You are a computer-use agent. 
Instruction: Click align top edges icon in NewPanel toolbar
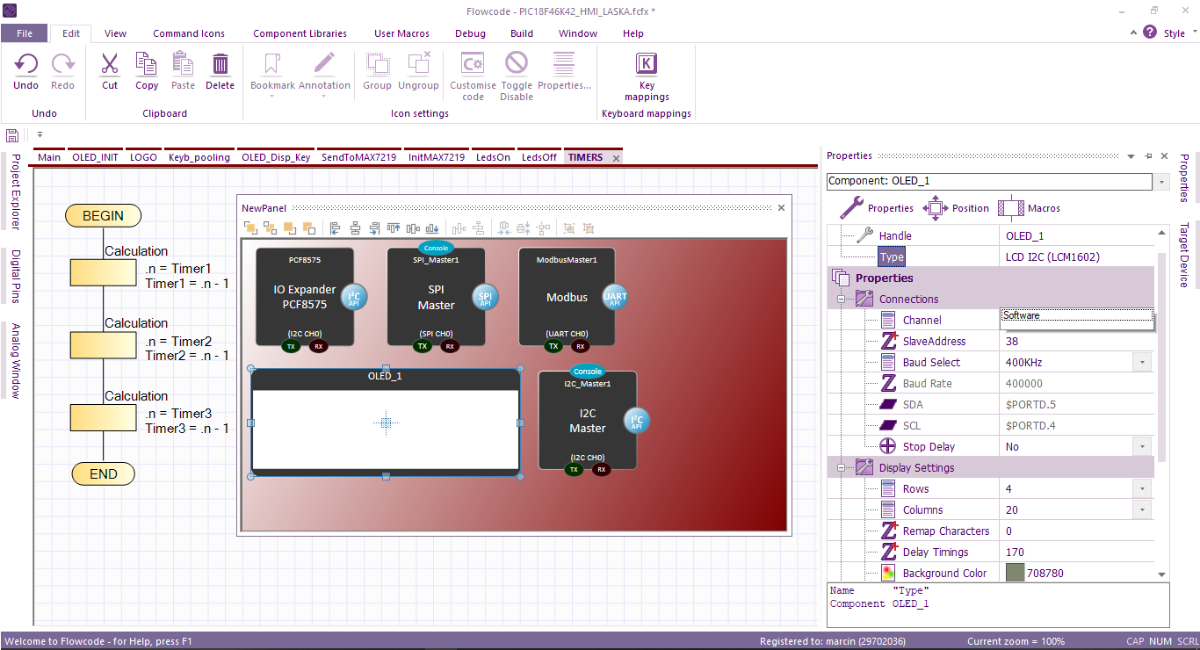pyautogui.click(x=393, y=227)
